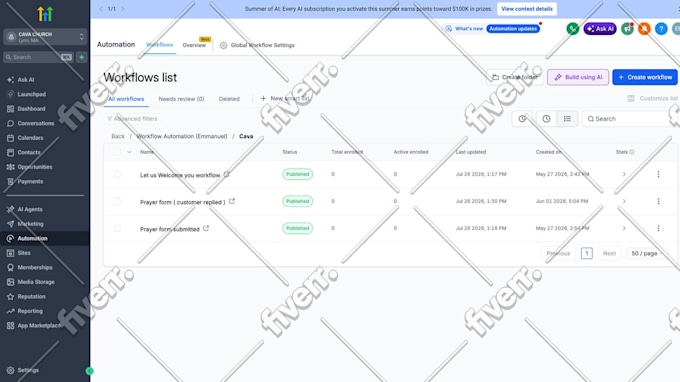The height and width of the screenshot is (382, 680).
Task: Check the Prayer form submitted row
Action: [117, 228]
